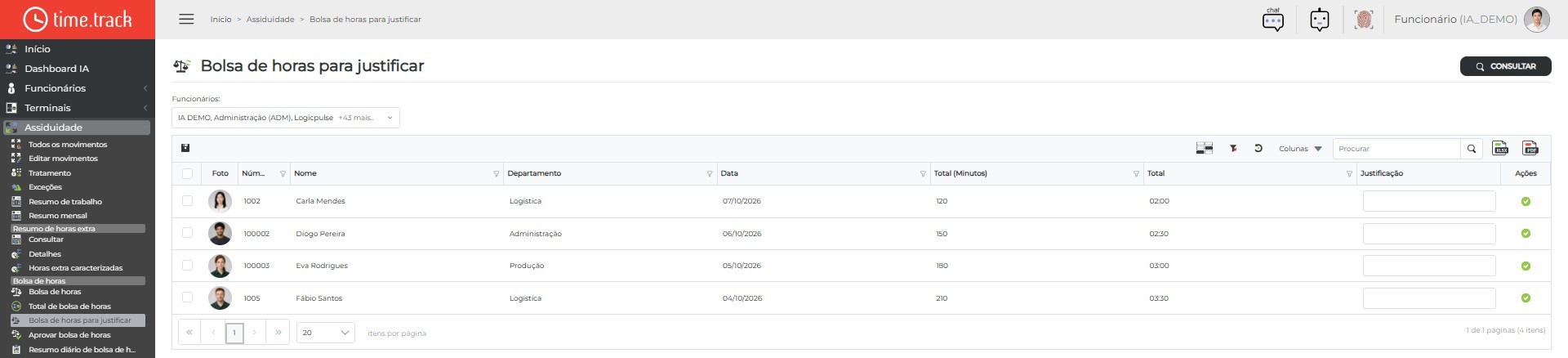Open Todos os movimentos

pos(68,145)
